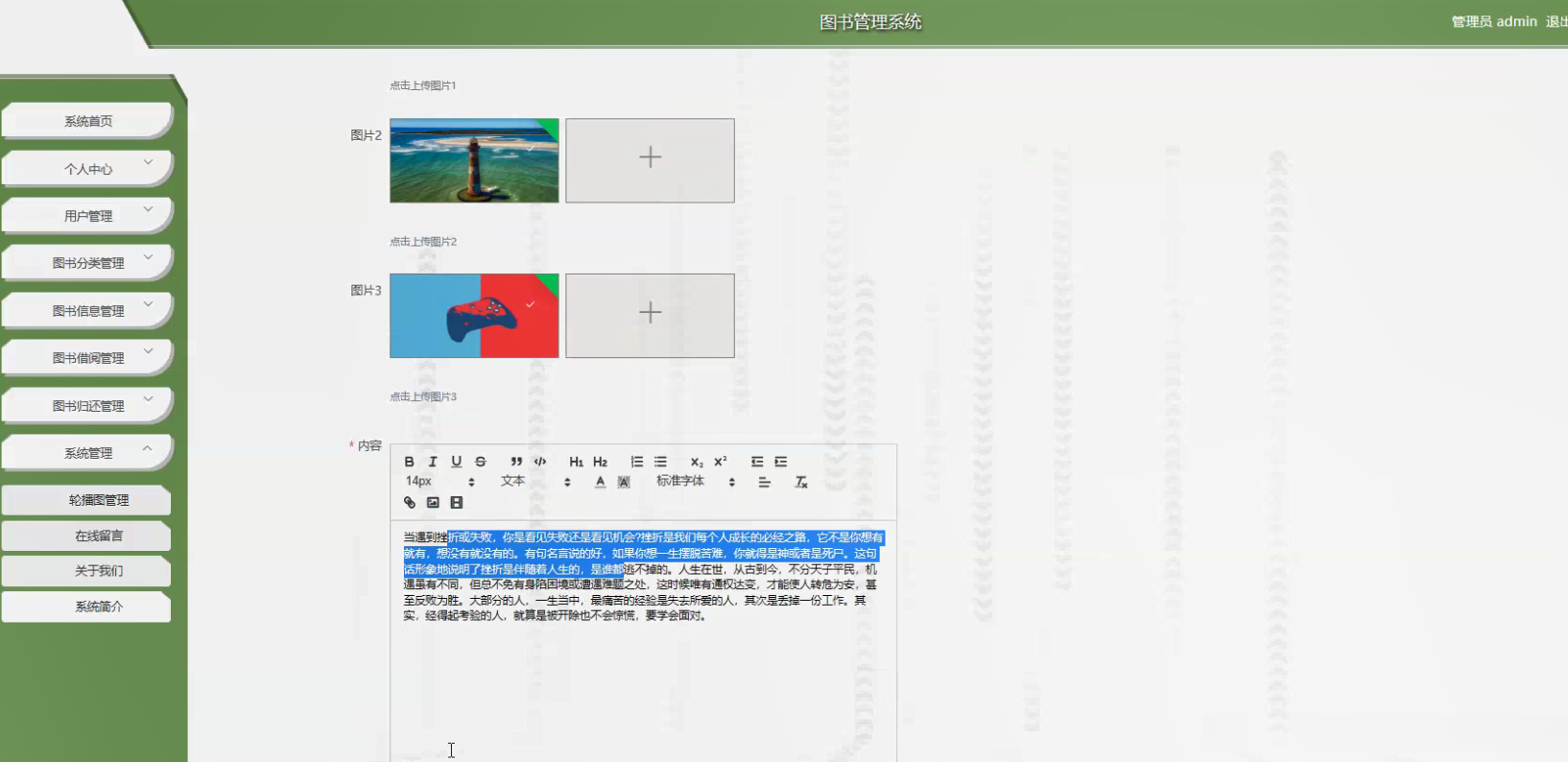Expand the 图书归还管理 sidebar menu

(x=87, y=406)
